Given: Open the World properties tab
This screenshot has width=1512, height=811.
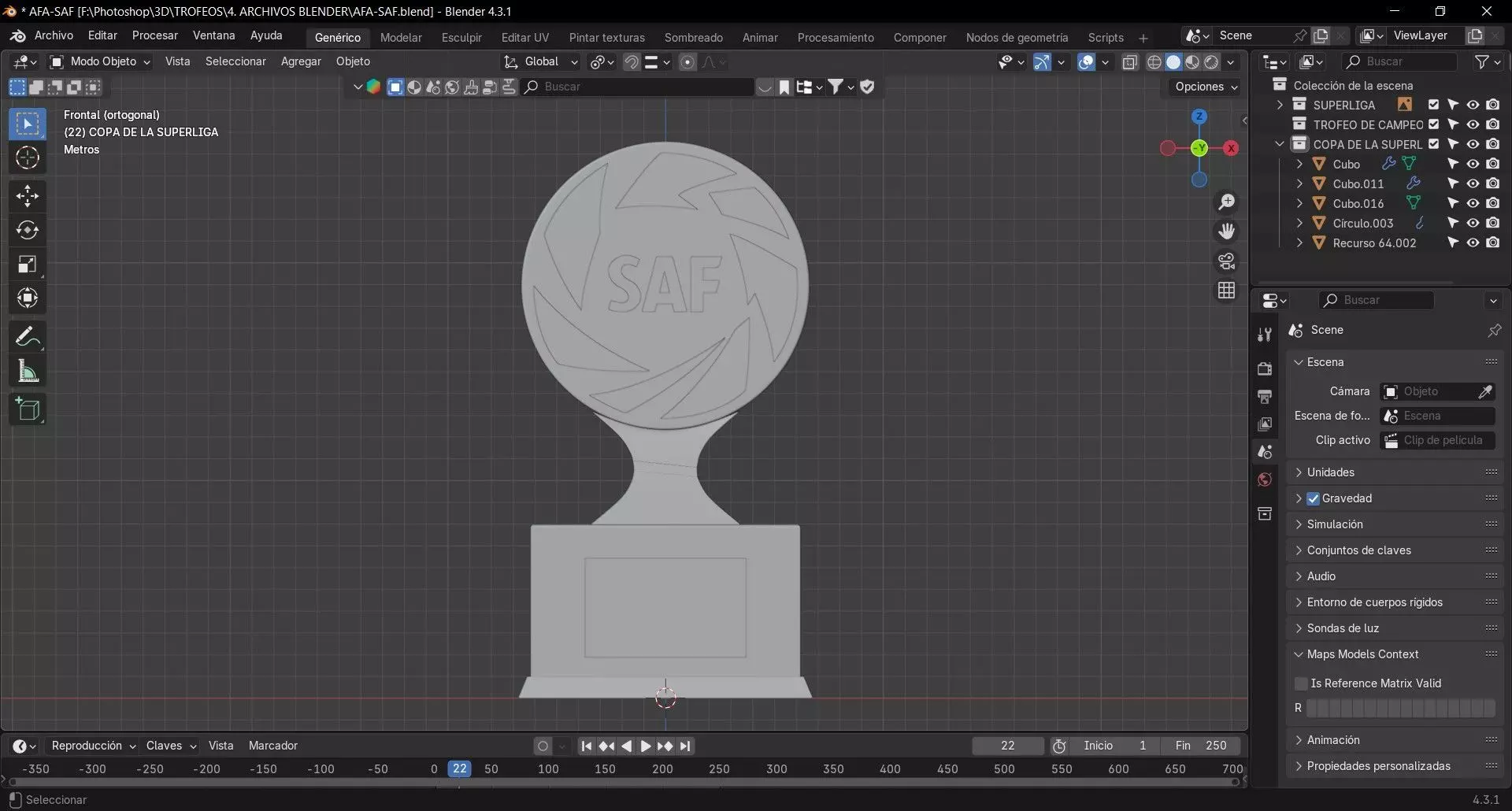Looking at the screenshot, I should point(1265,480).
